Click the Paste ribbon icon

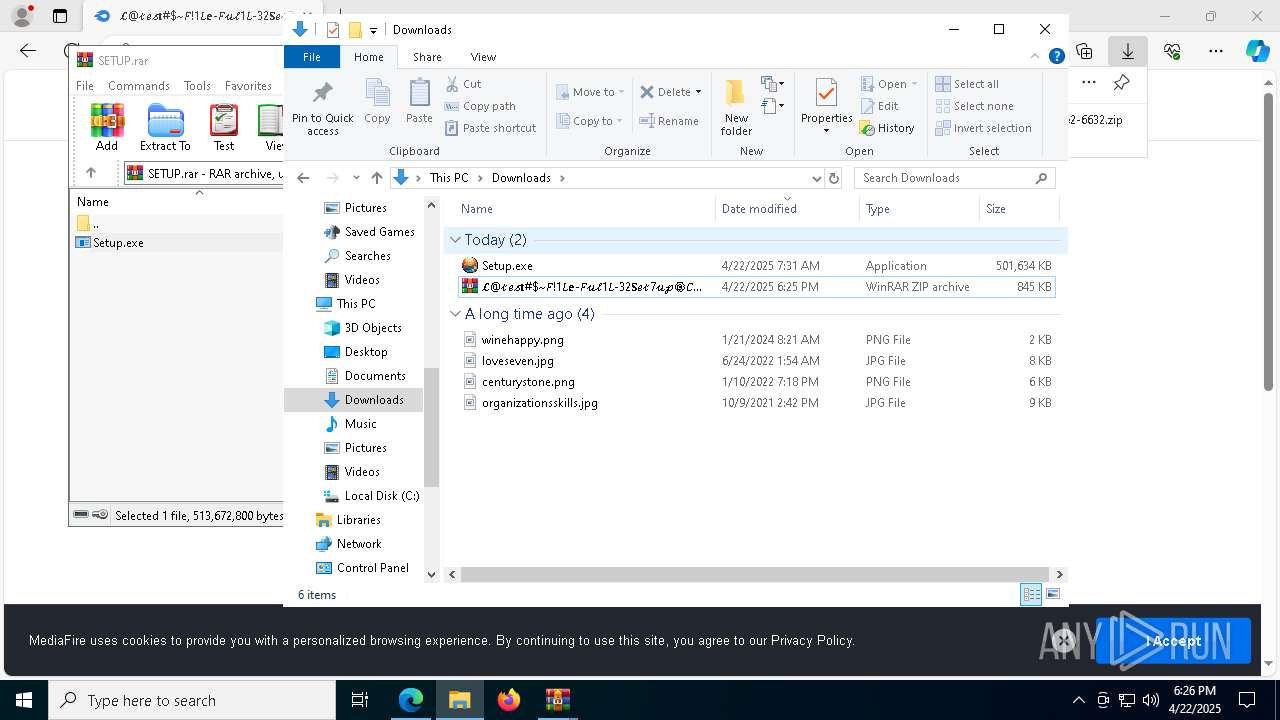[419, 93]
